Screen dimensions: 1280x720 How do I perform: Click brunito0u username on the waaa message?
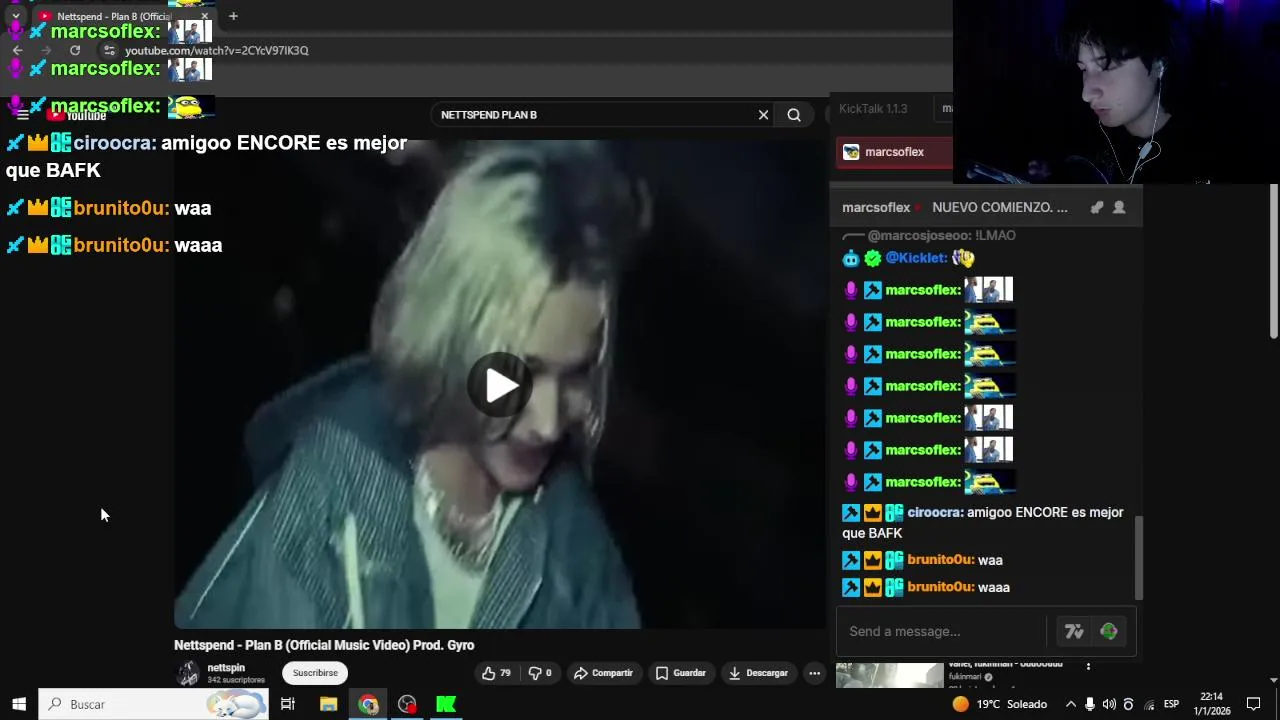pyautogui.click(x=940, y=587)
